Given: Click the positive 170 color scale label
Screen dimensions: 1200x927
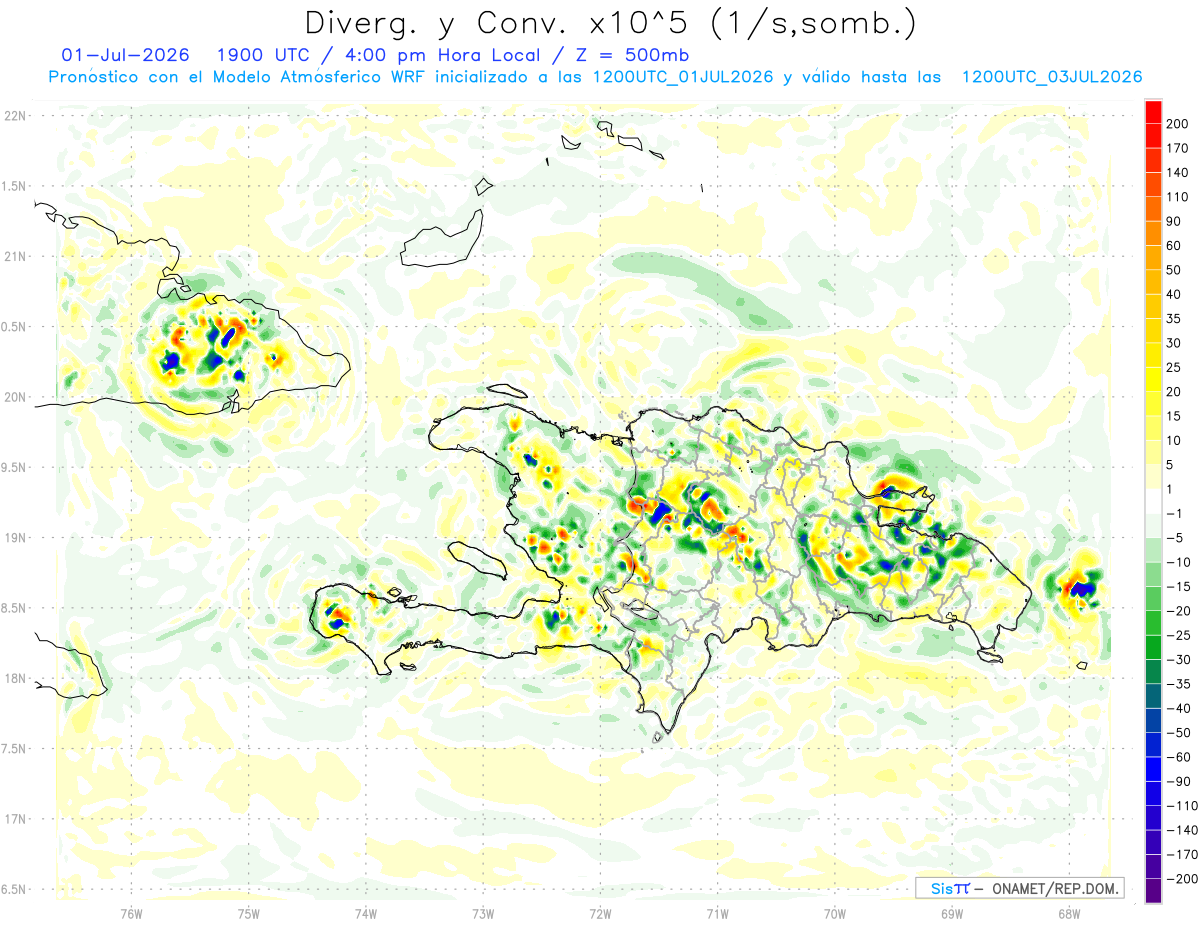Looking at the screenshot, I should [x=1179, y=148].
